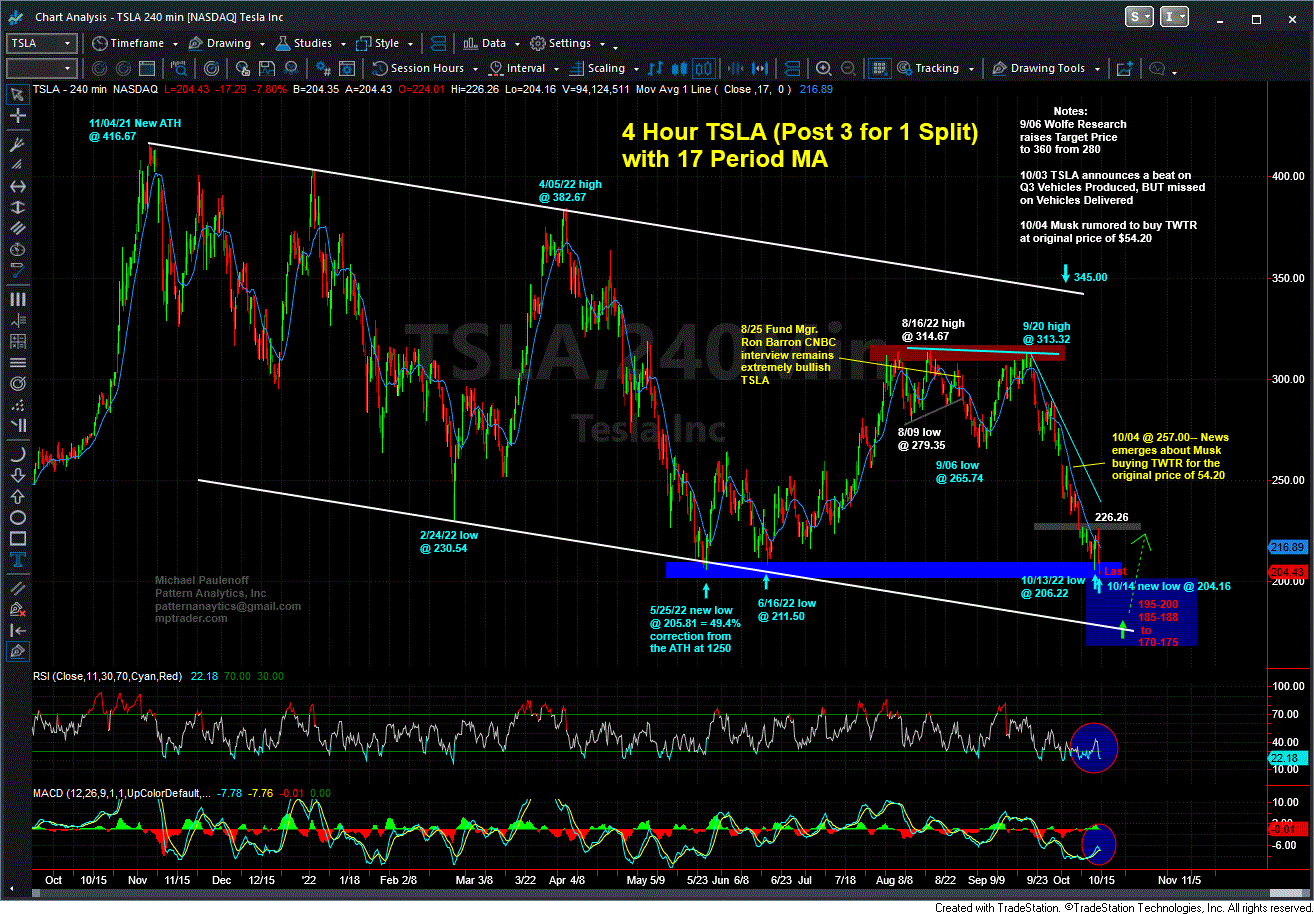Open the Tracking menu

click(x=936, y=69)
